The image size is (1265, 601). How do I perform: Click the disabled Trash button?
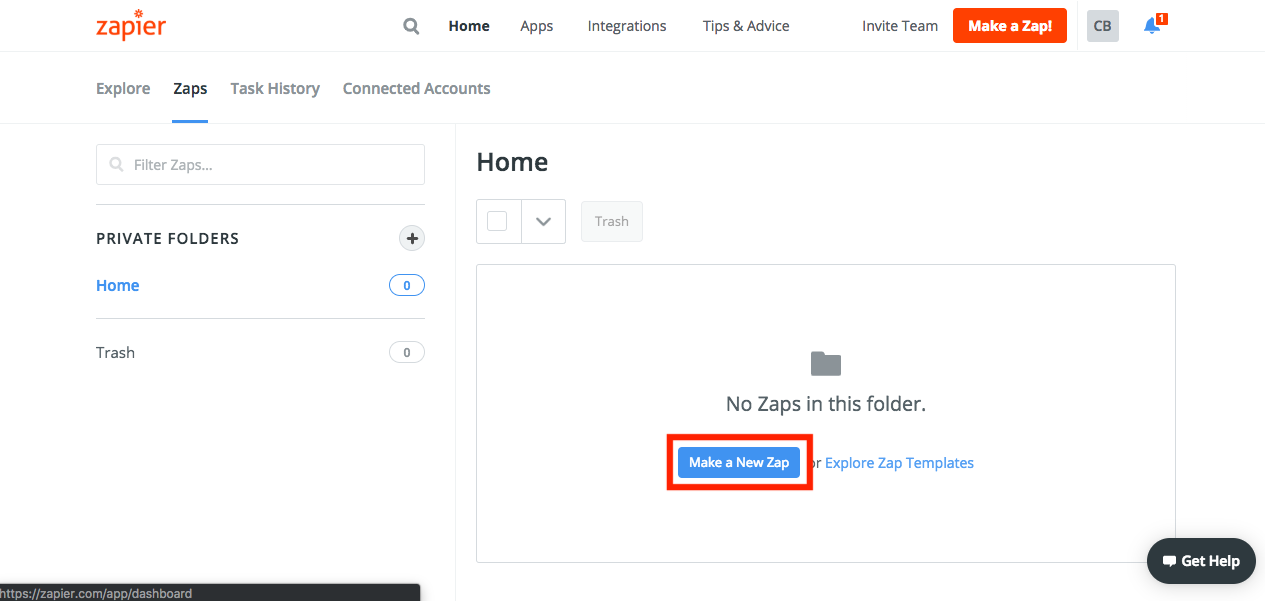click(x=612, y=221)
